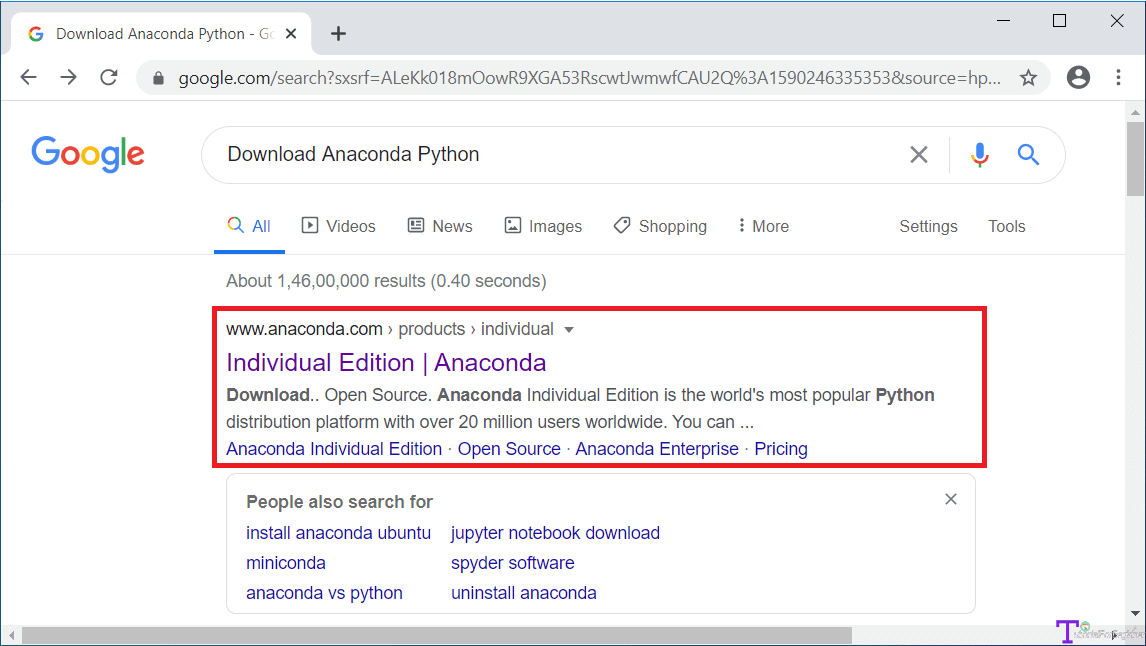Screen dimensions: 1146x646
Task: Click the About 1,46,00,000 results text
Action: pos(386,281)
